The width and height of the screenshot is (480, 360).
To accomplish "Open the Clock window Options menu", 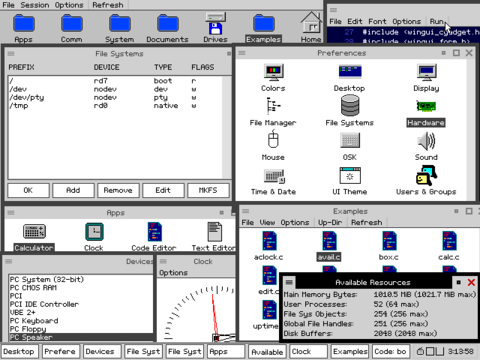I will point(173,273).
